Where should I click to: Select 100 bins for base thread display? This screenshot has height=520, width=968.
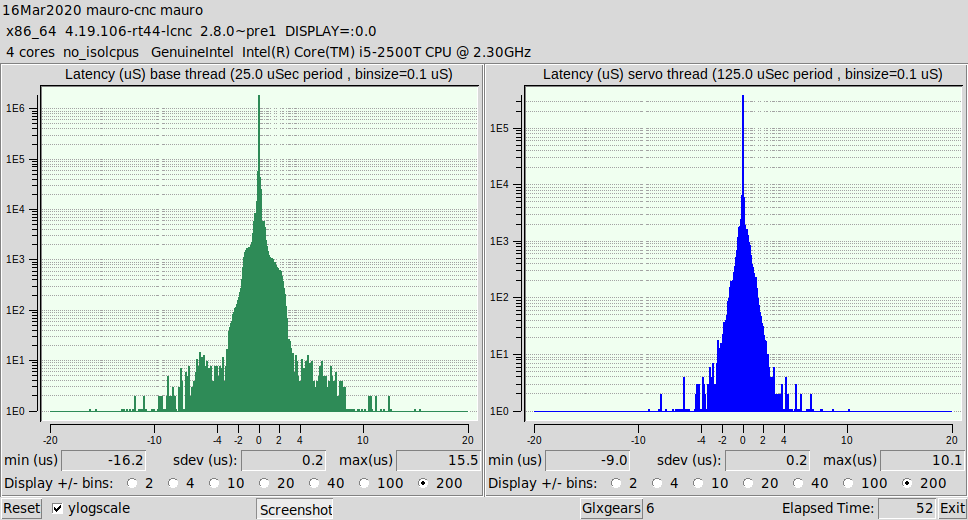pyautogui.click(x=364, y=483)
